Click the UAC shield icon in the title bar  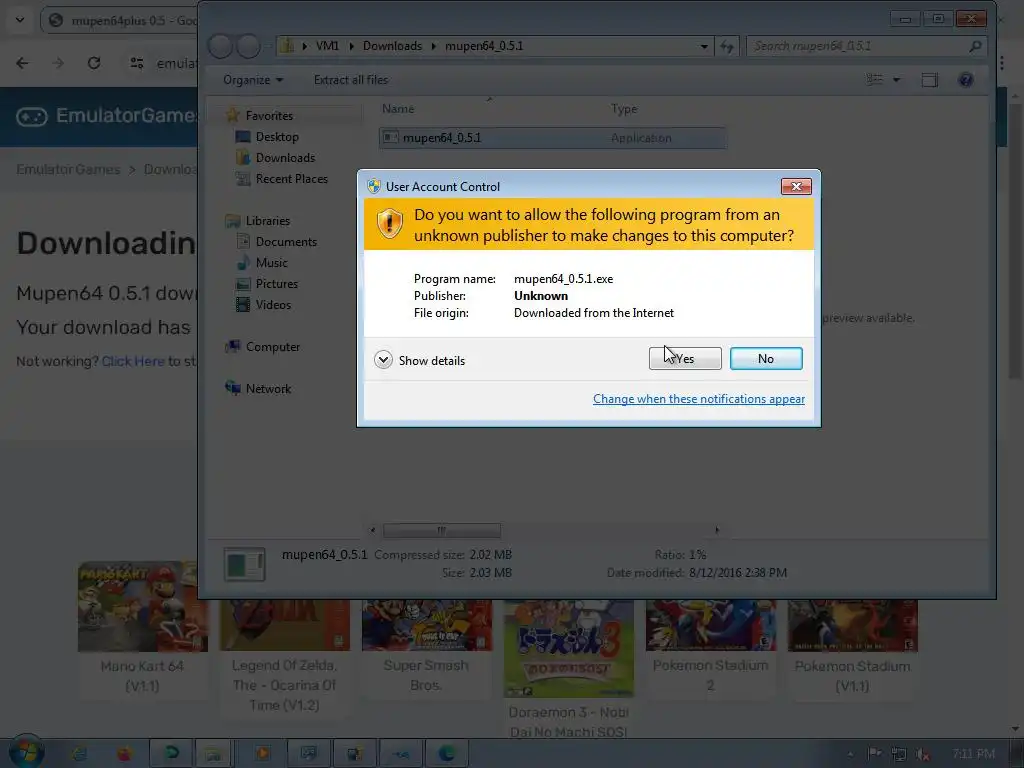coord(374,187)
